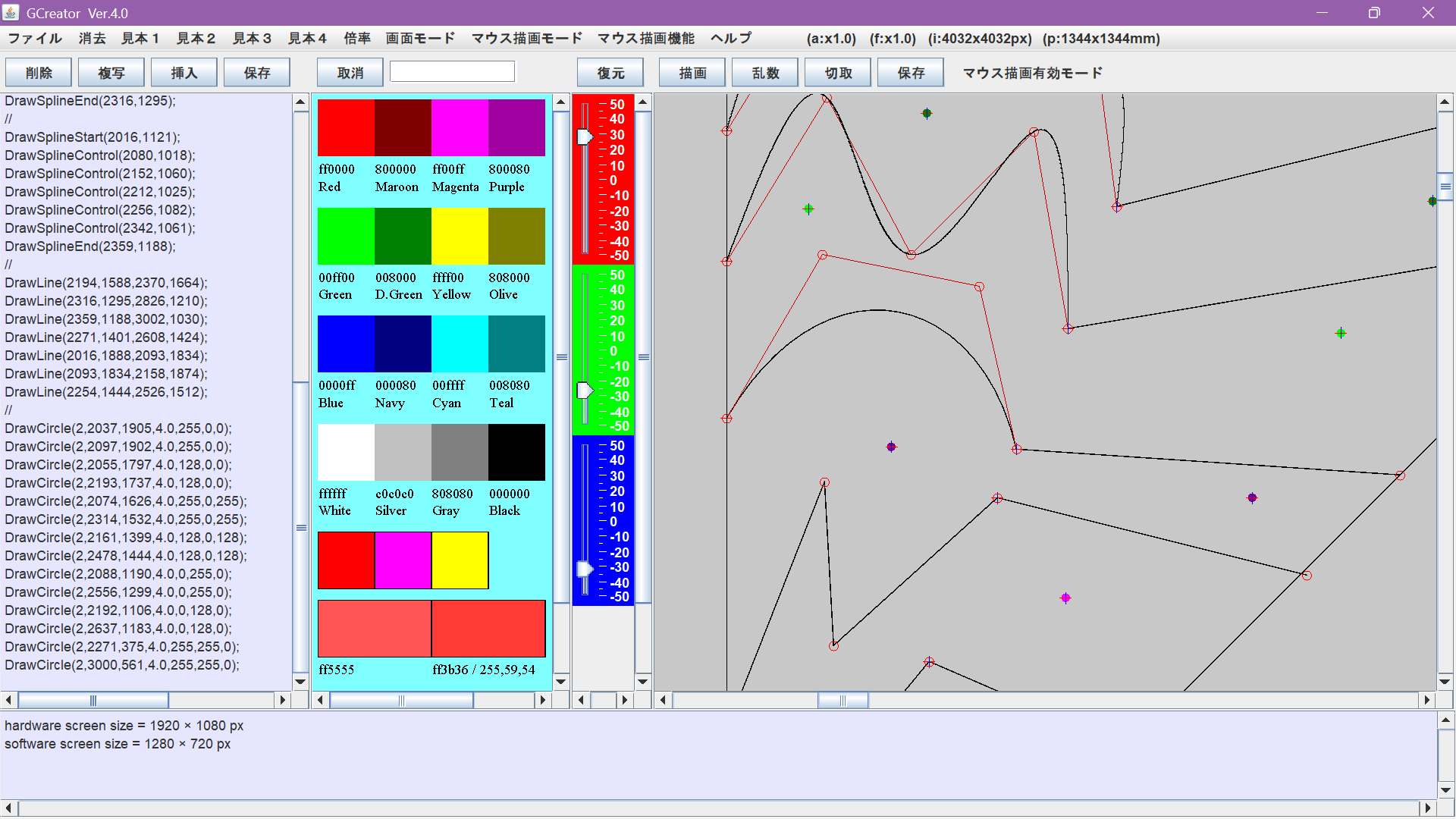Viewport: 1456px width, 819px height.
Task: Pick the Cyan 00ffff color swatch
Action: (460, 344)
